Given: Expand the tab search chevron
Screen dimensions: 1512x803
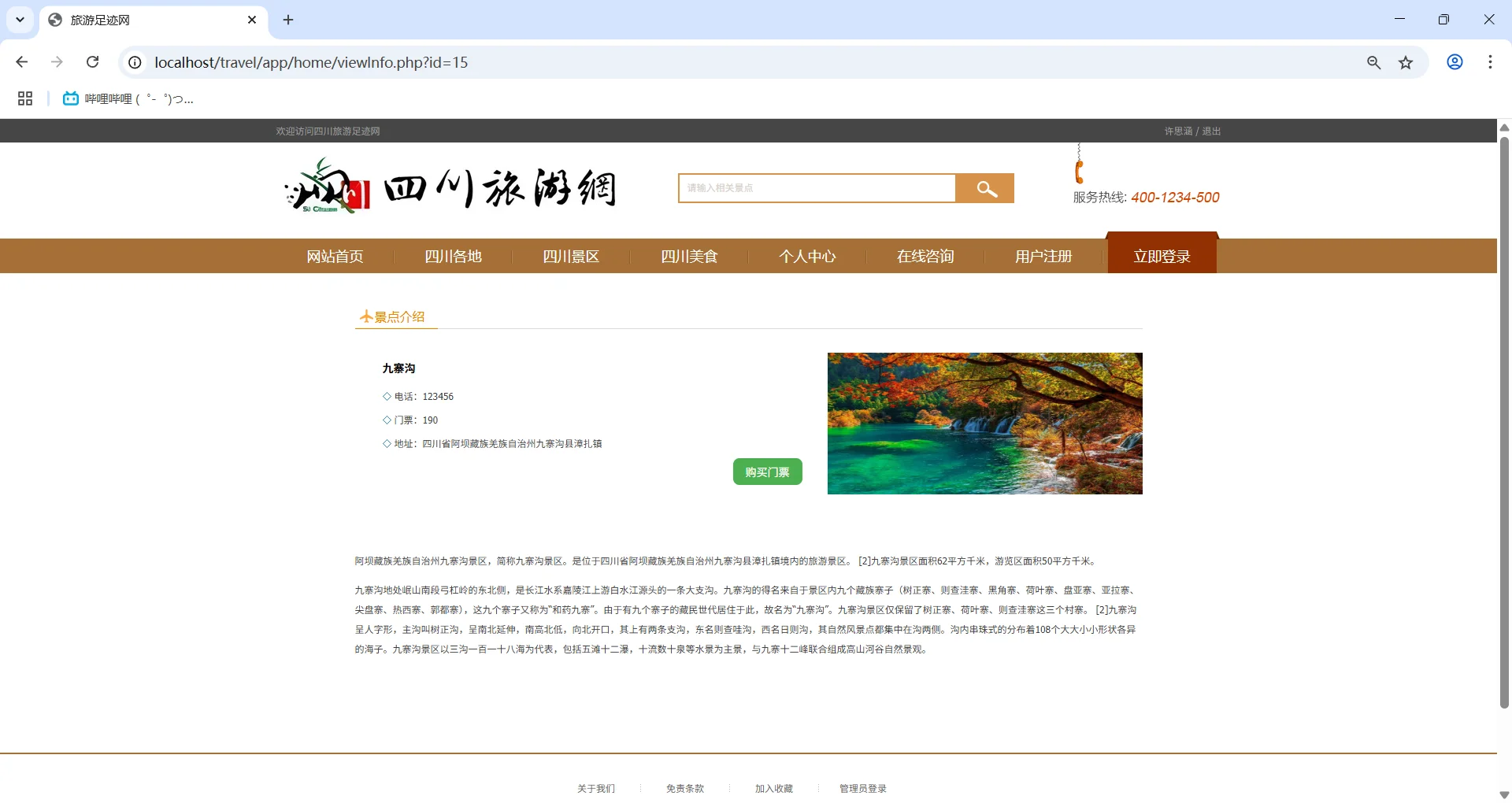Looking at the screenshot, I should [x=20, y=20].
